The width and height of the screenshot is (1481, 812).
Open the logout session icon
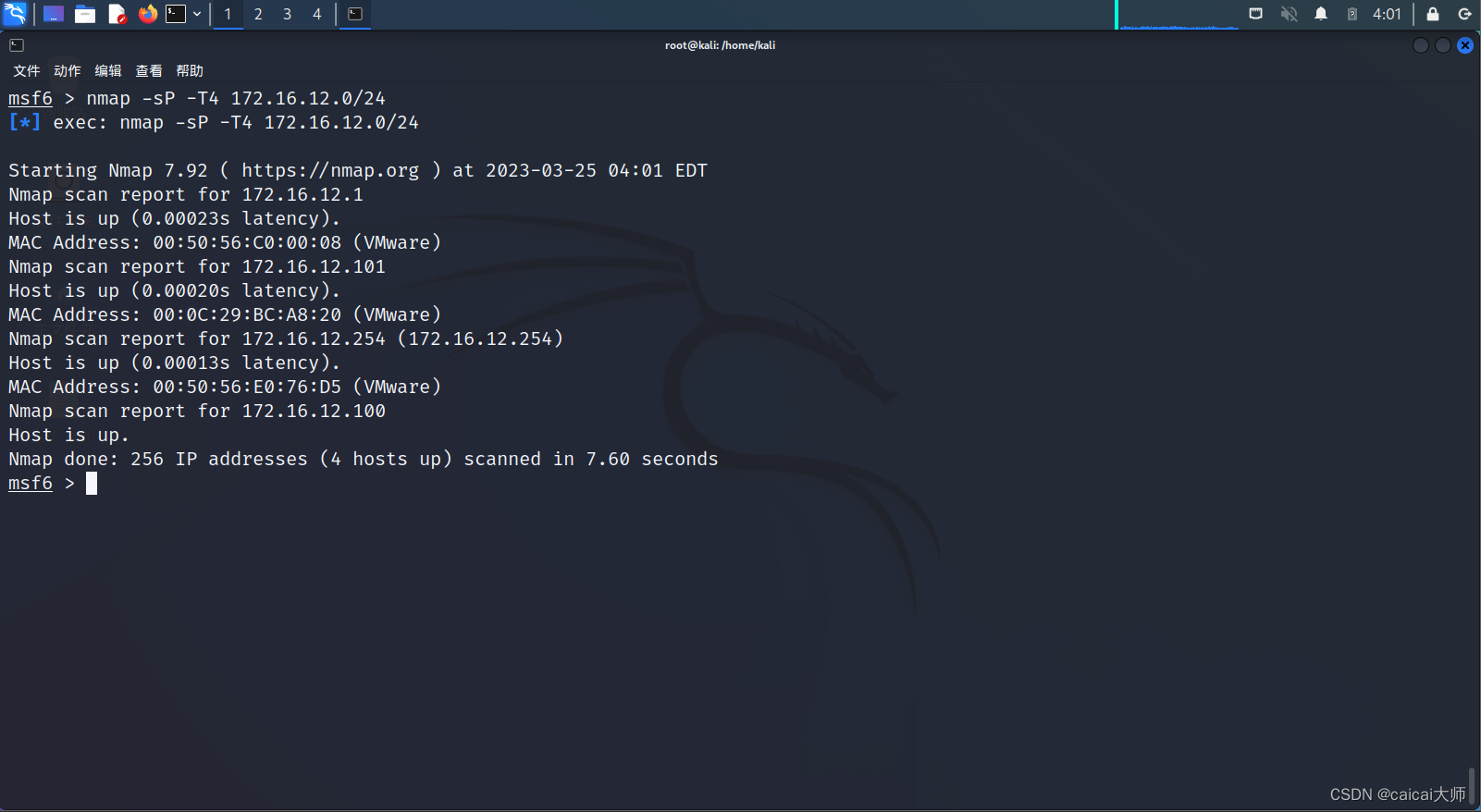[1464, 14]
